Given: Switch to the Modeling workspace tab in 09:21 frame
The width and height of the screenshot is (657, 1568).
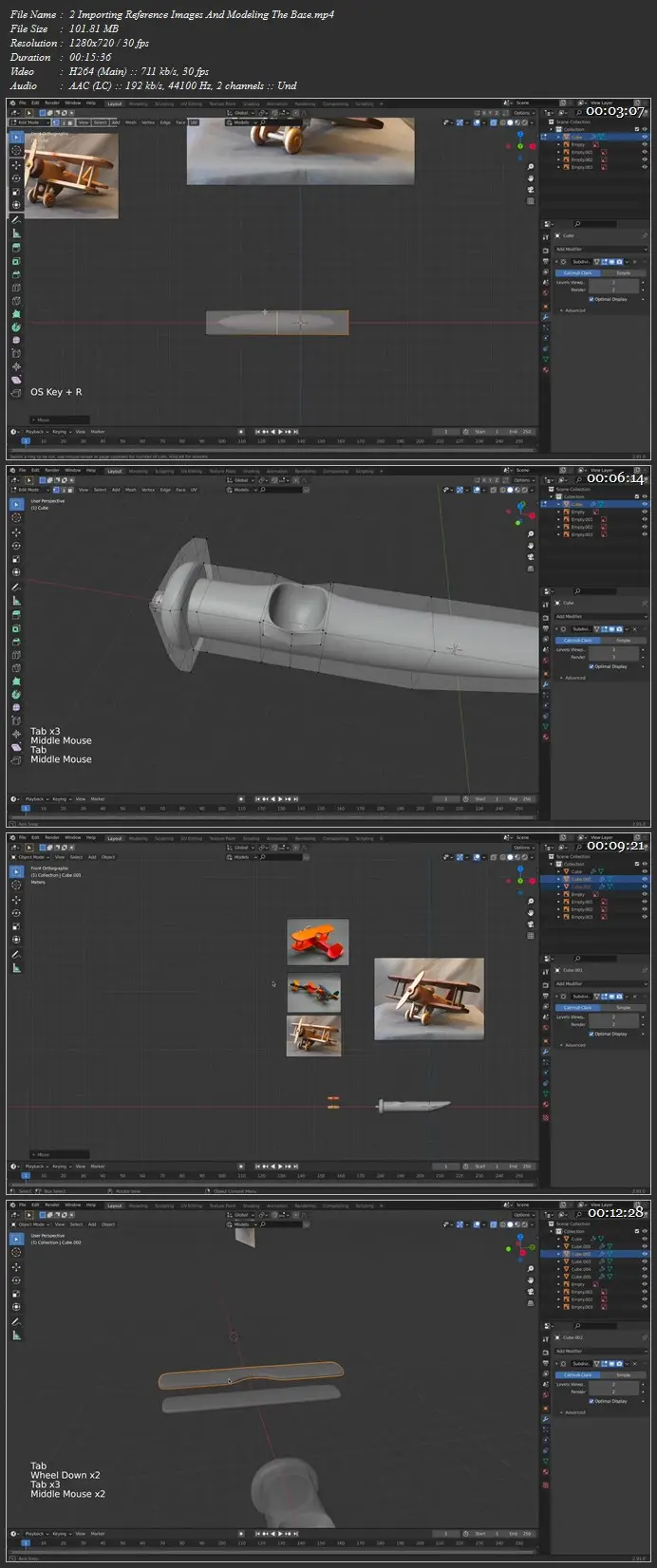Looking at the screenshot, I should 139,838.
